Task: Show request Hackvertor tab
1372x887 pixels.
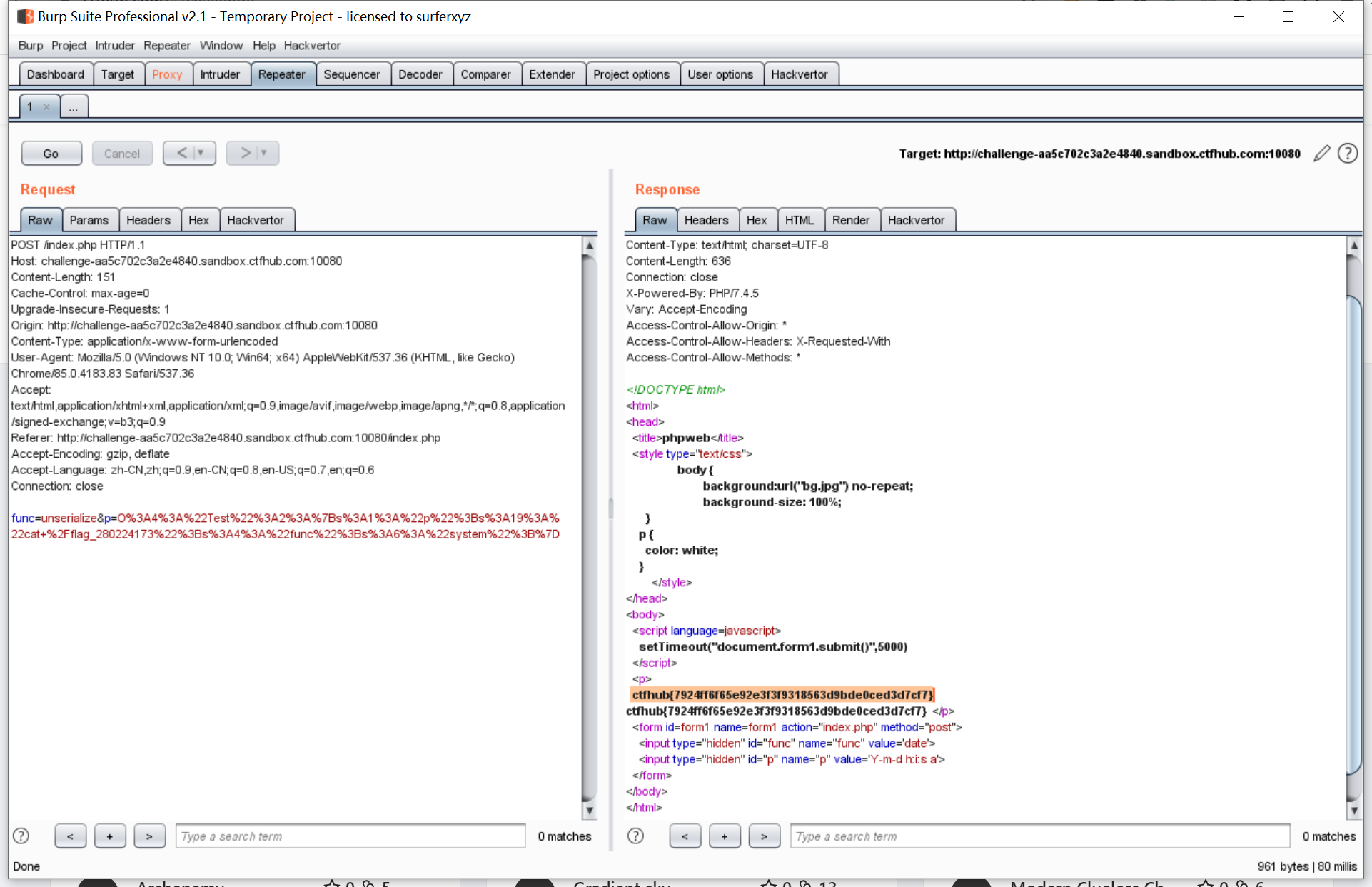Action: (256, 220)
